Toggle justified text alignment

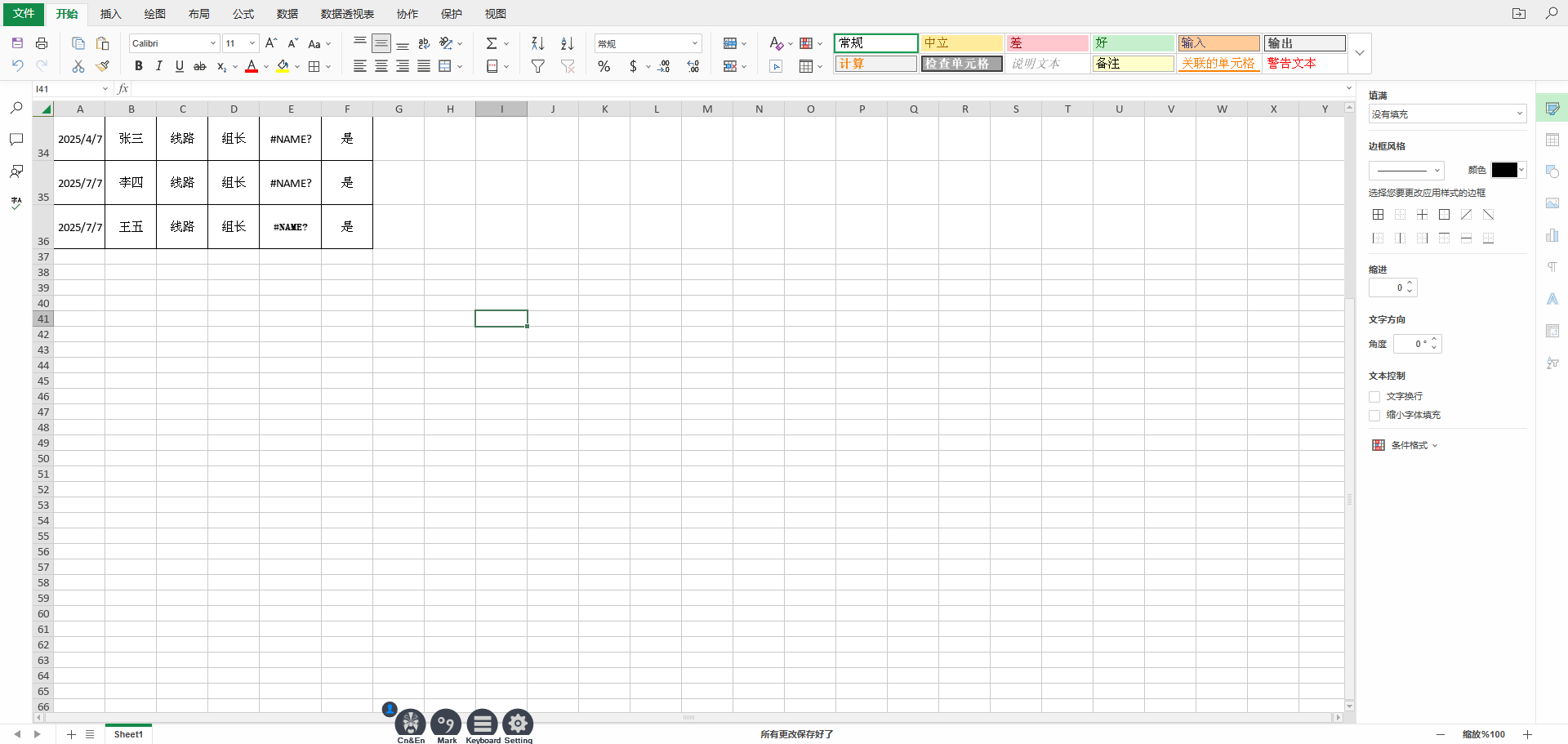(x=424, y=66)
